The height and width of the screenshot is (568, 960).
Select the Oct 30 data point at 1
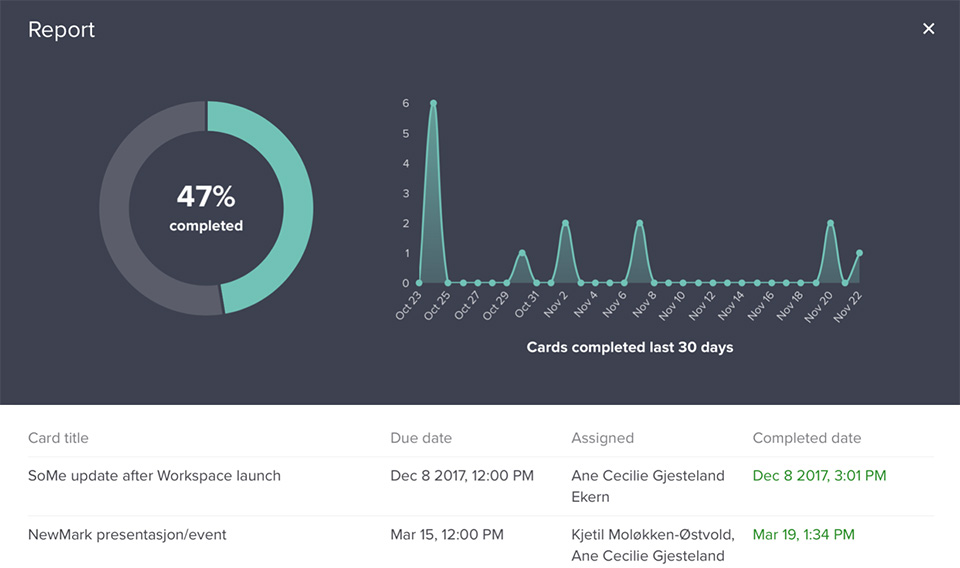[x=522, y=253]
